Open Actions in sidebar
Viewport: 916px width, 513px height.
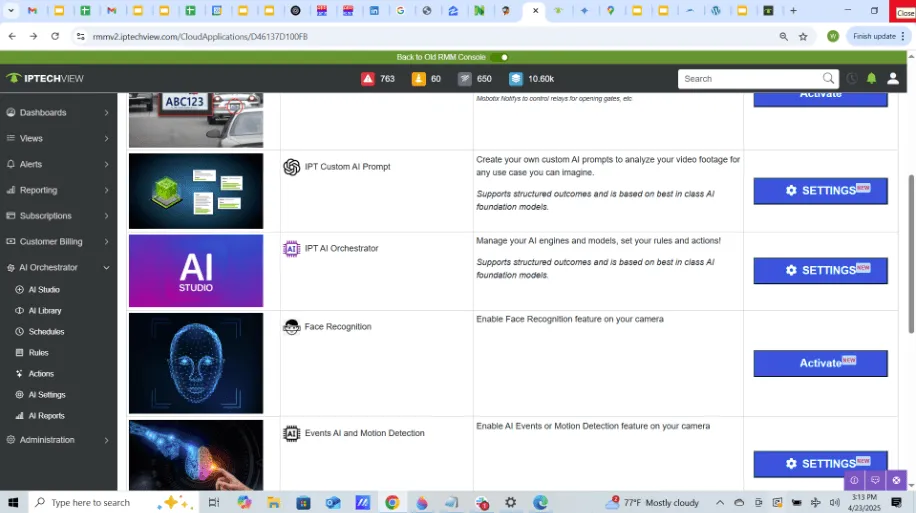click(x=41, y=374)
